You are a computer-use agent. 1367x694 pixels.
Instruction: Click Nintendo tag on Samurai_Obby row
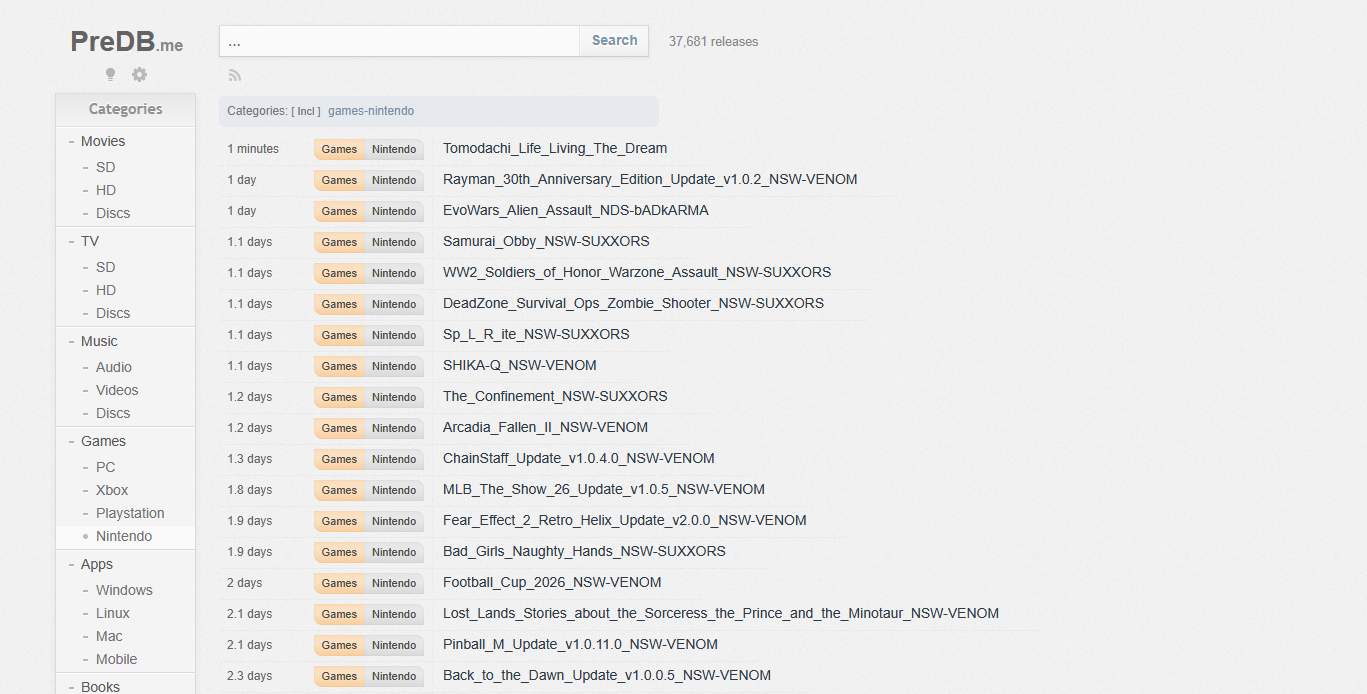coord(394,242)
